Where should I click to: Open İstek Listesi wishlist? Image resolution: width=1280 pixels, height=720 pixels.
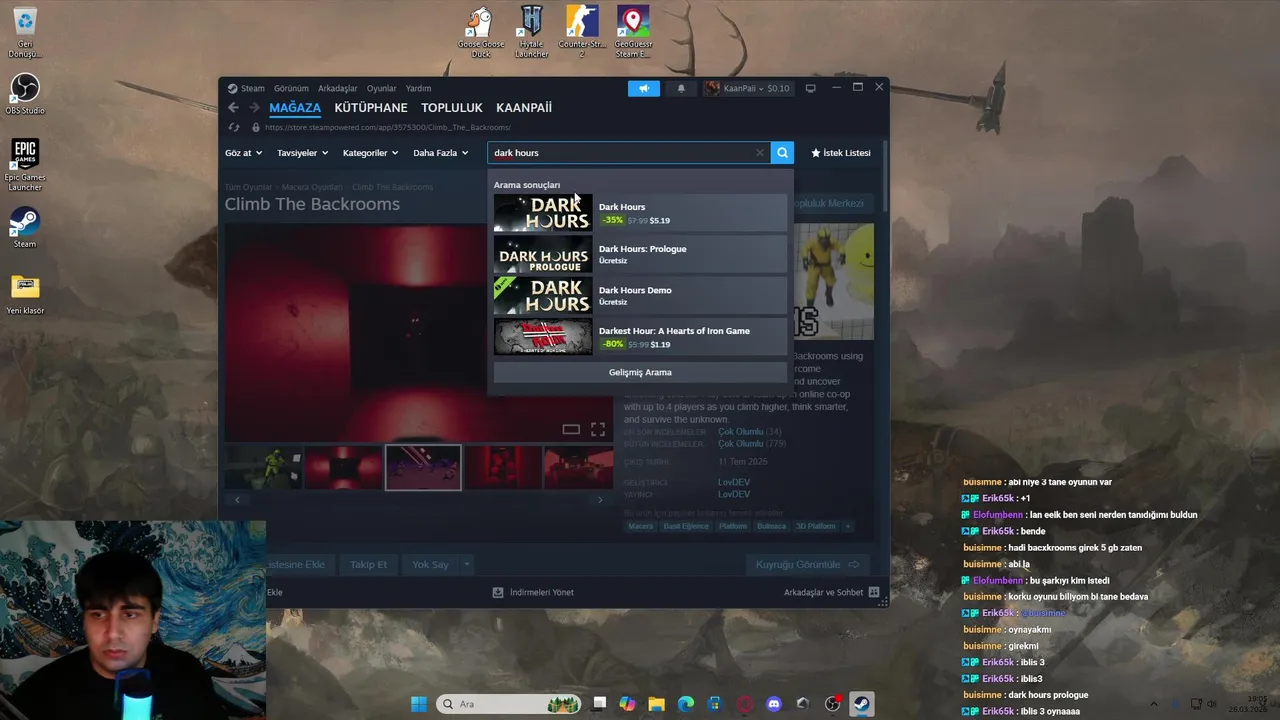[841, 153]
